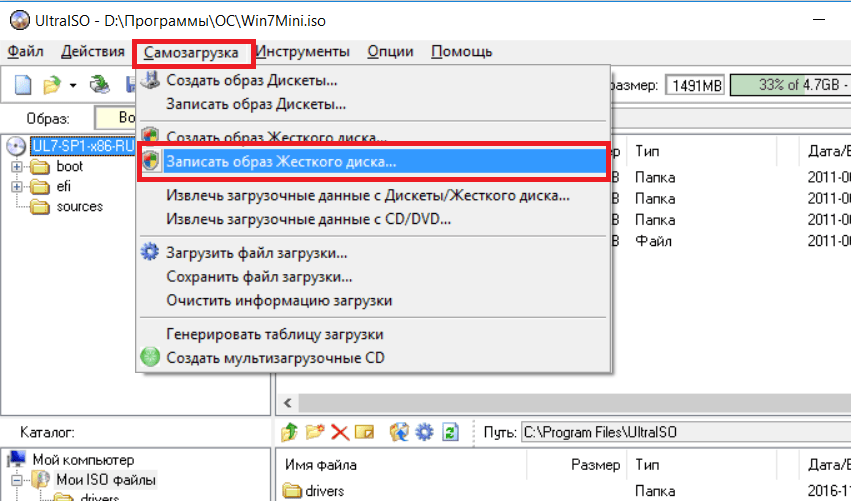Open the Файл menu
Screen dimensions: 851x501
coord(25,52)
